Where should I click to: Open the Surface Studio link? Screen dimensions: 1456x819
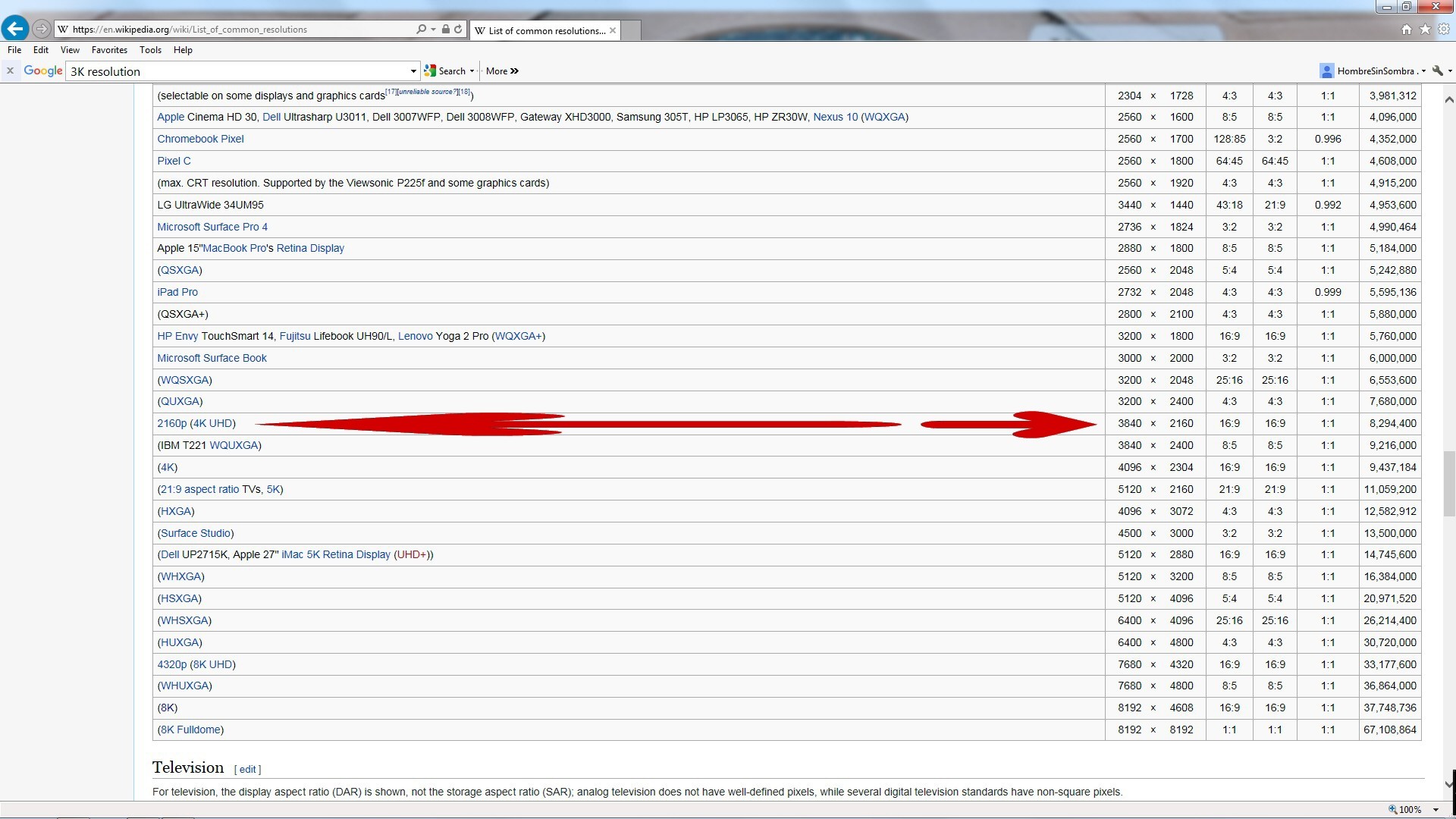196,533
